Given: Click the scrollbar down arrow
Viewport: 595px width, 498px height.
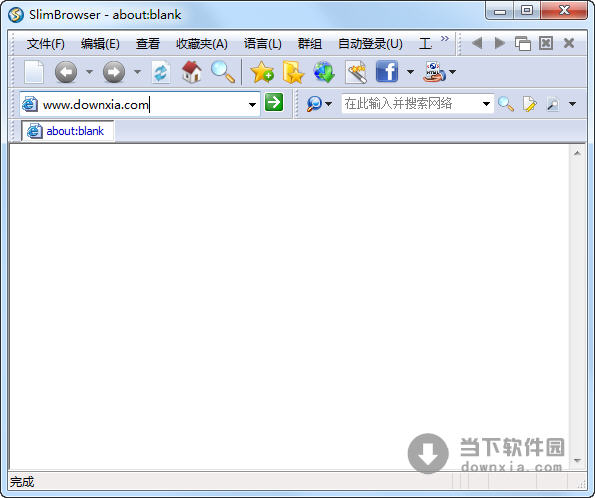Looking at the screenshot, I should point(577,461).
